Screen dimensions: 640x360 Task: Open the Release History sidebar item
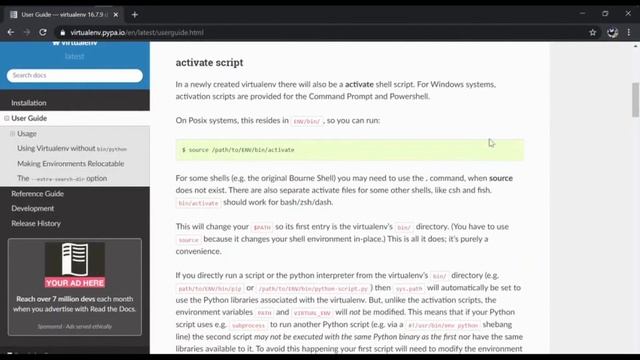point(36,223)
